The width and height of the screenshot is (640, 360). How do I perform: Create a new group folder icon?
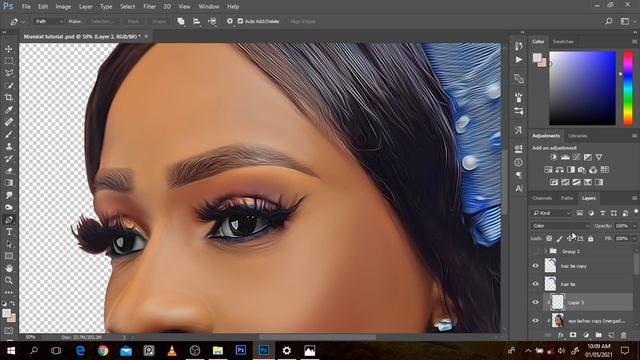coord(598,335)
